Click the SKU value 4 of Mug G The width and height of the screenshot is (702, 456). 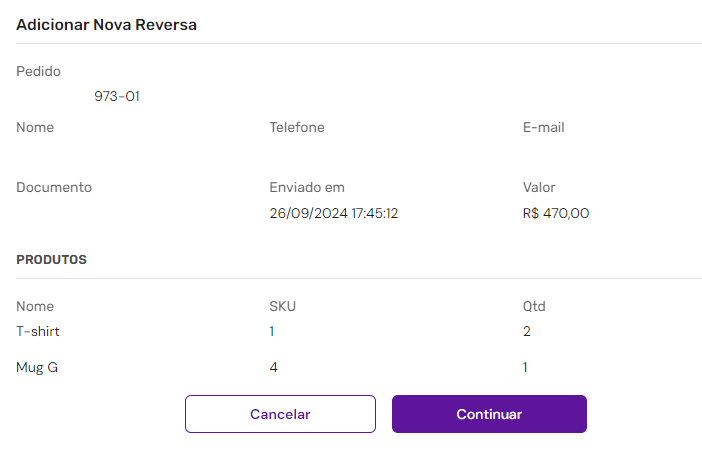[274, 368]
